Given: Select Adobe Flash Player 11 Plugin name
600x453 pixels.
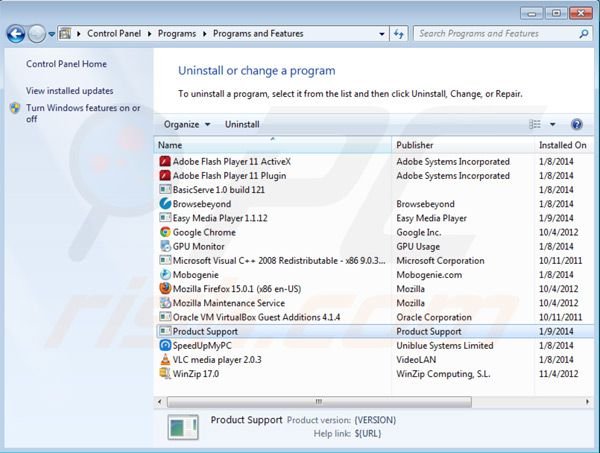Looking at the screenshot, I should [230, 176].
